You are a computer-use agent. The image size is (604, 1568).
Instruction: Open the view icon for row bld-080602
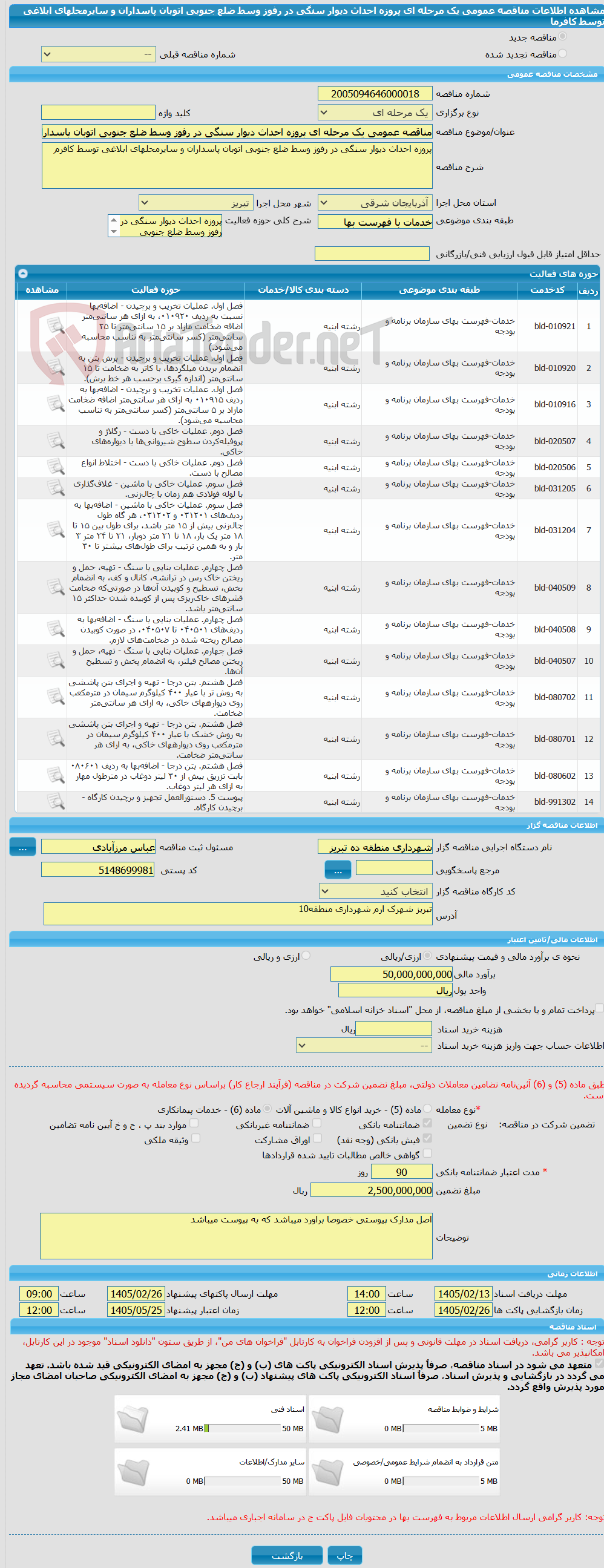[x=56, y=775]
